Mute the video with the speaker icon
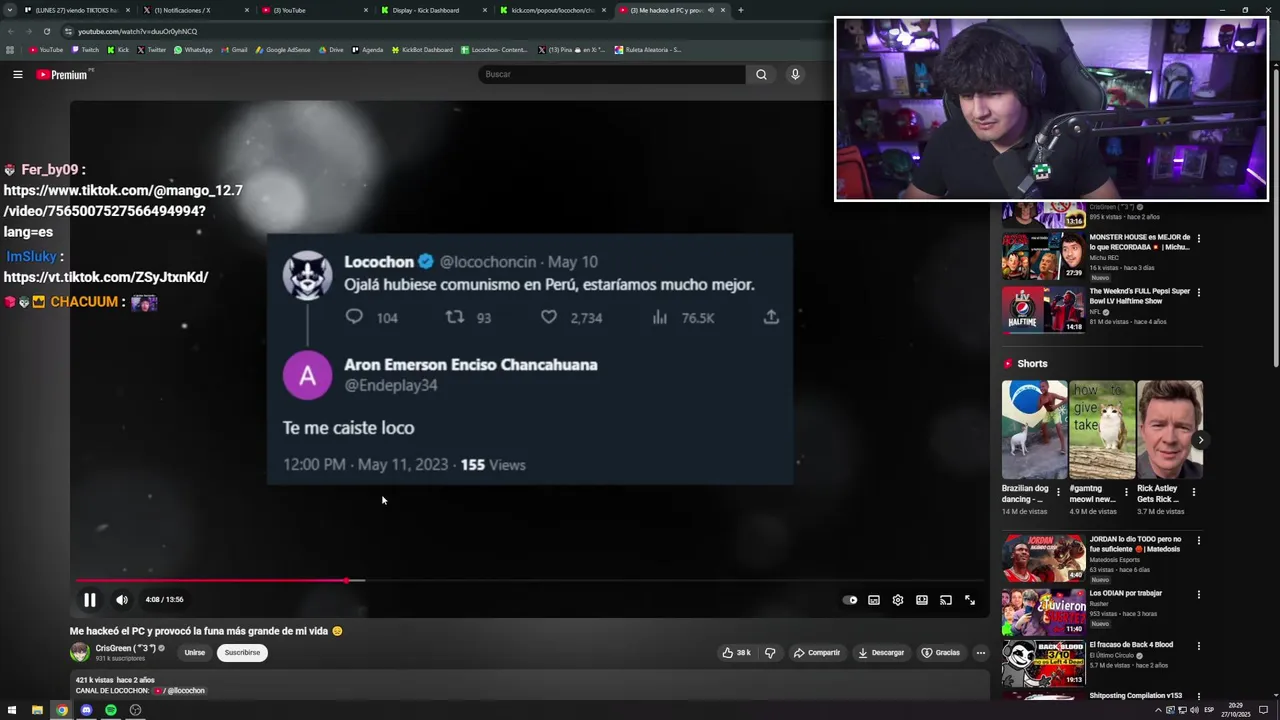This screenshot has height=720, width=1280. (122, 600)
